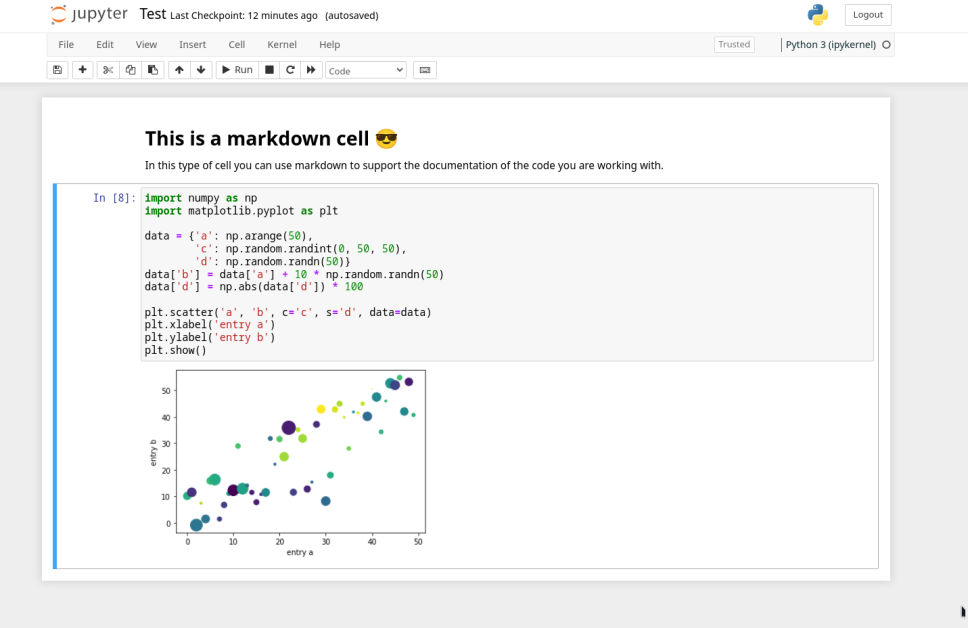Viewport: 968px width, 628px height.
Task: Open the command palette keyboard icon
Action: tap(425, 70)
